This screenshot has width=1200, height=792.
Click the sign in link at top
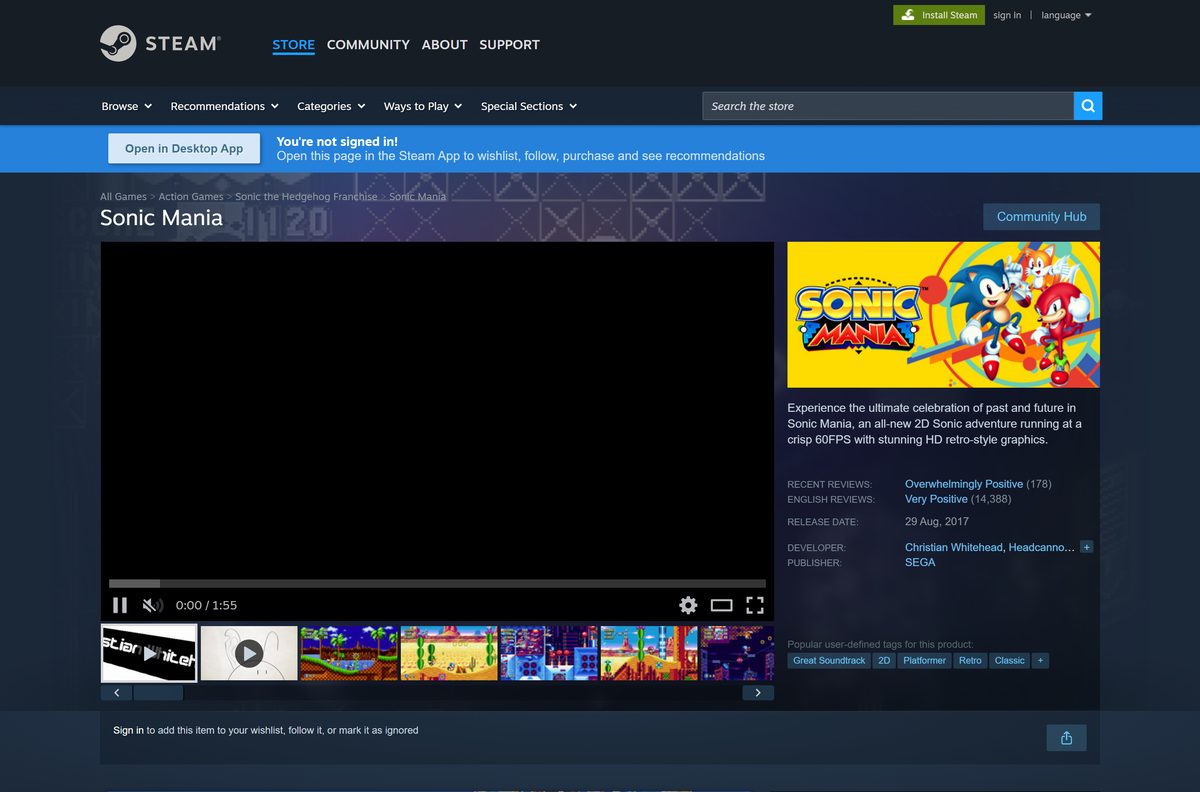[x=1007, y=15]
